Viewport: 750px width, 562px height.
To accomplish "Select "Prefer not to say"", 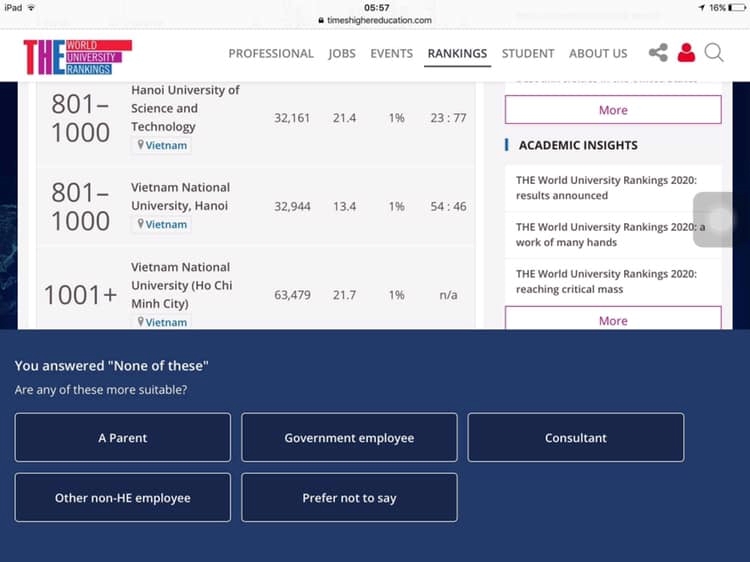I will click(349, 498).
